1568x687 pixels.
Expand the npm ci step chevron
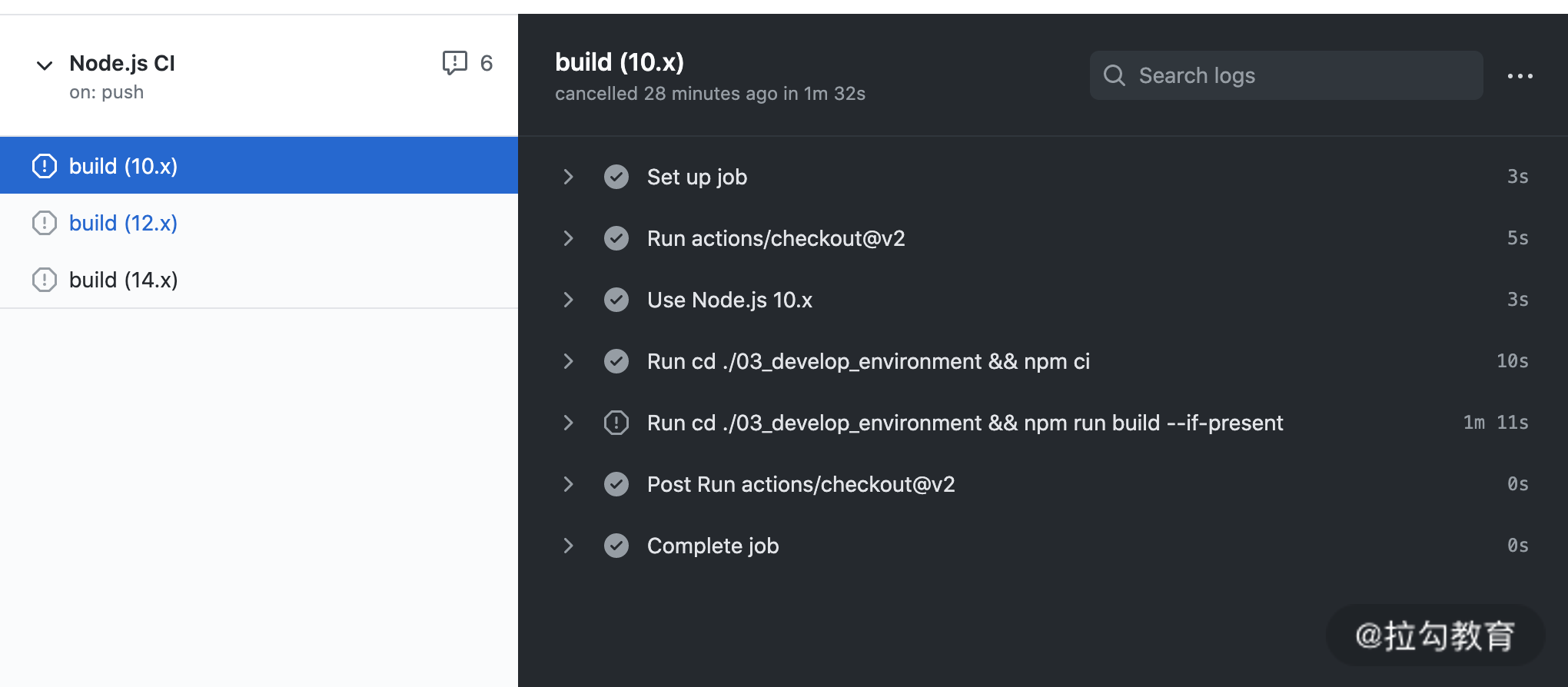569,361
